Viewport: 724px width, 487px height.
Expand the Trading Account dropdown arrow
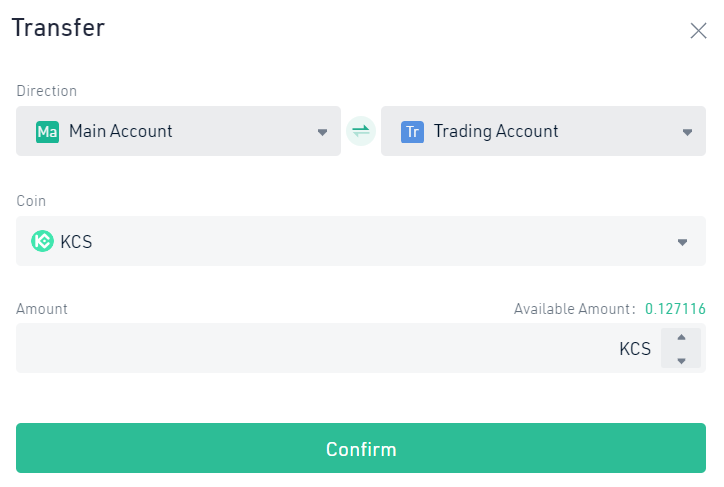687,132
